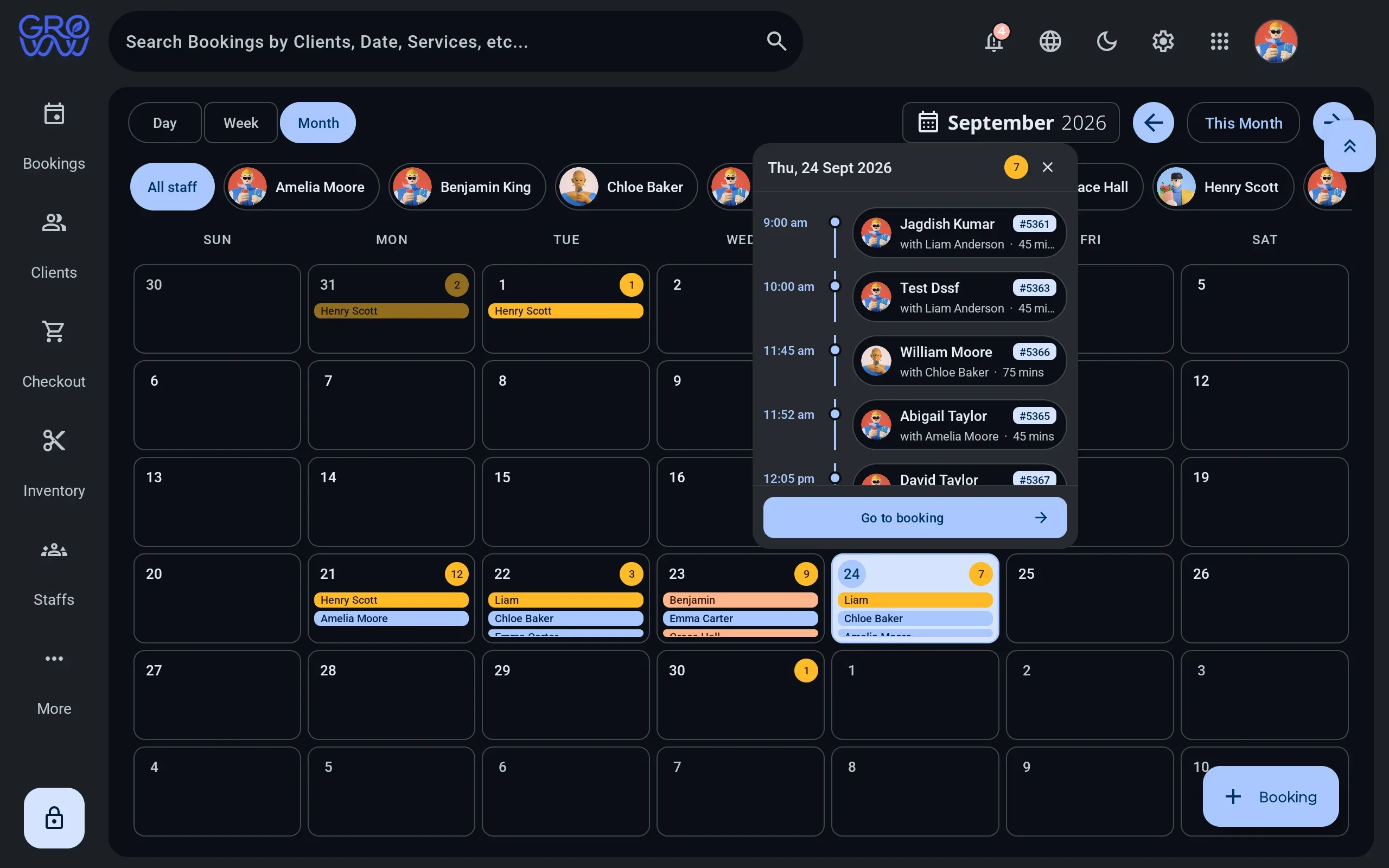This screenshot has width=1389, height=868.
Task: Open the apps grid menu
Action: [1219, 41]
